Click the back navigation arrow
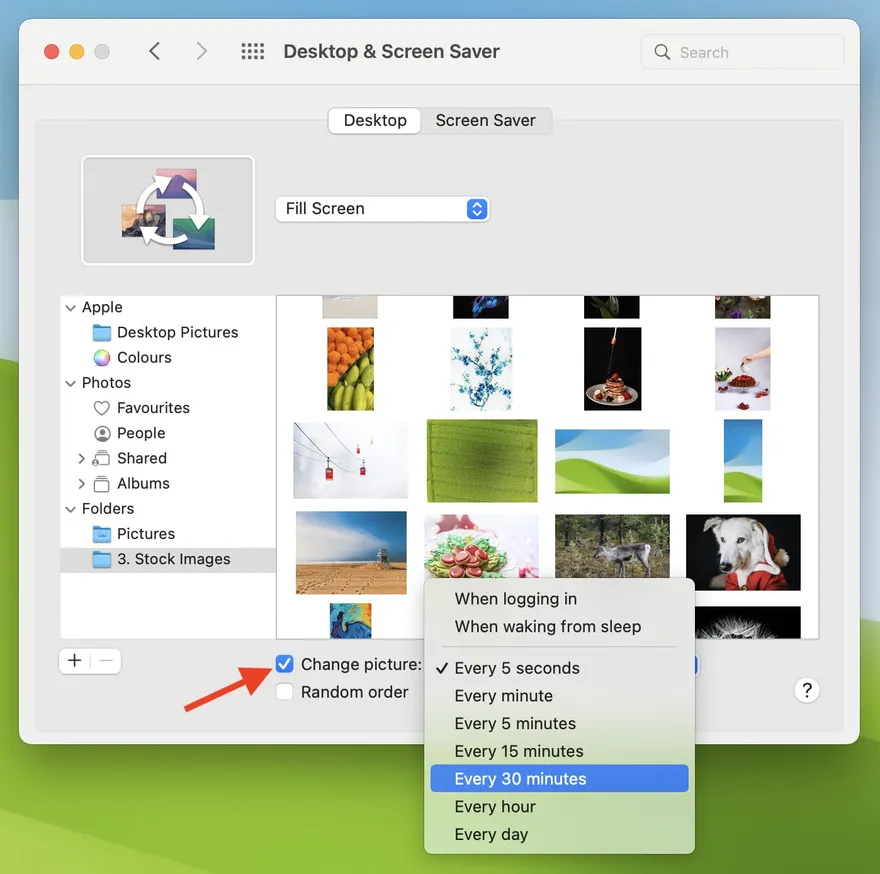 click(154, 51)
